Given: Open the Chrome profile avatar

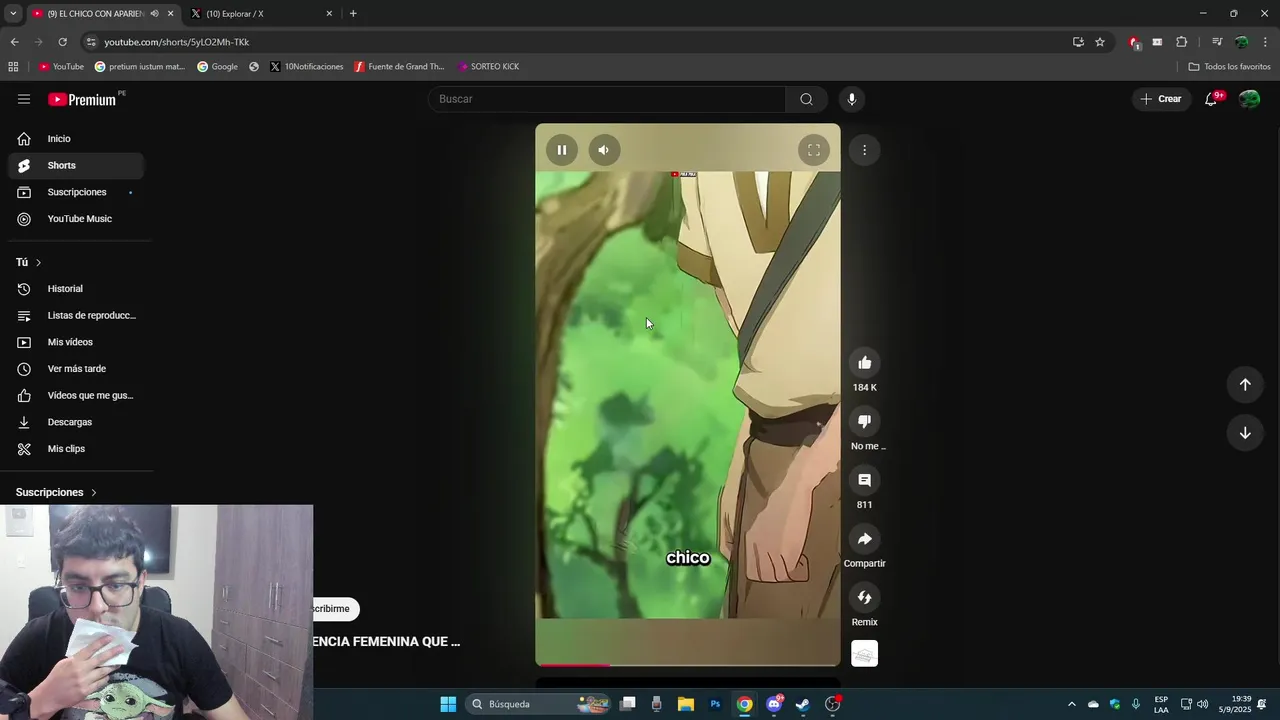Looking at the screenshot, I should tap(1241, 42).
